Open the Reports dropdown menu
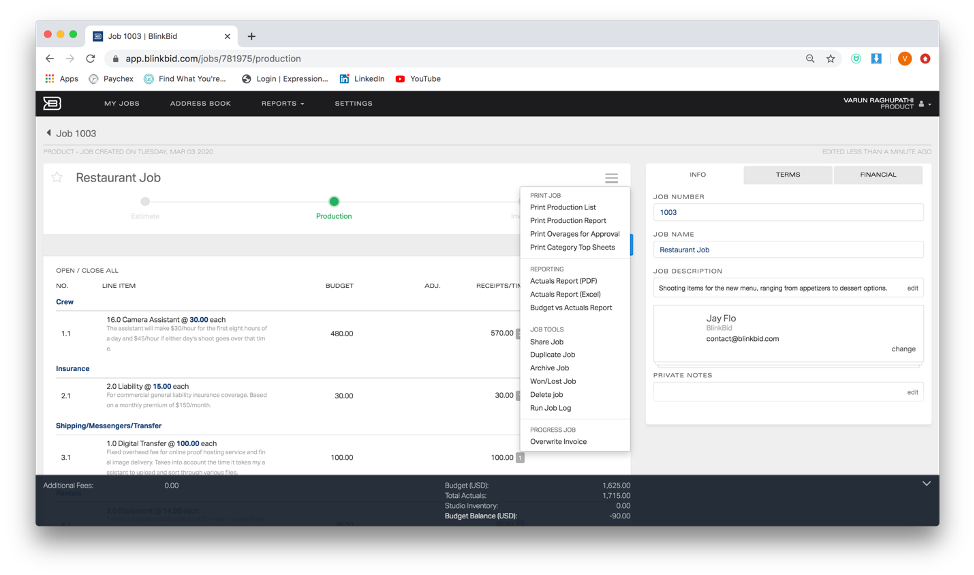Image resolution: width=974 pixels, height=575 pixels. point(283,104)
